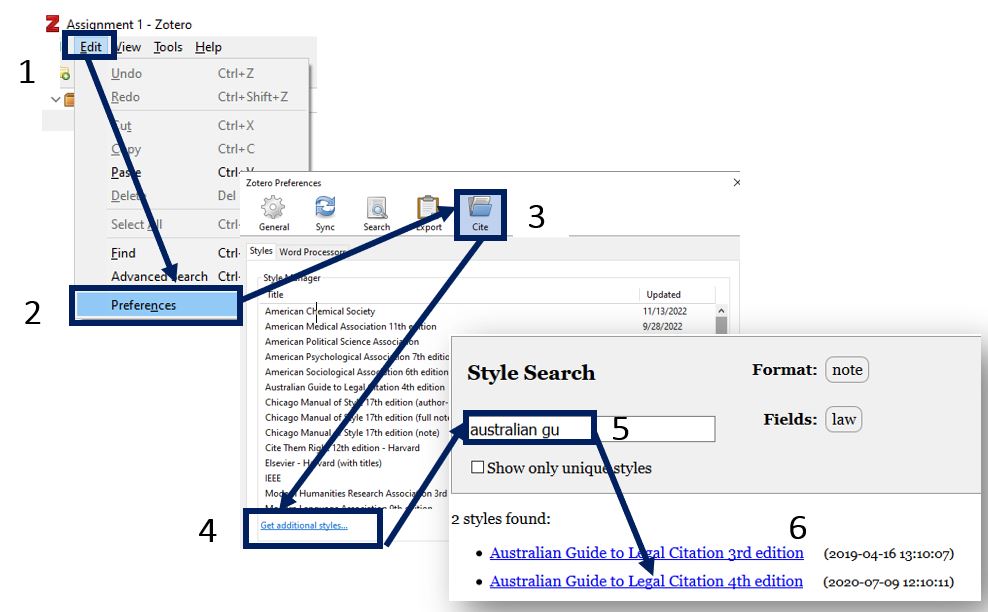Click the New Collection icon in the sidebar
988x612 pixels.
pyautogui.click(x=65, y=75)
